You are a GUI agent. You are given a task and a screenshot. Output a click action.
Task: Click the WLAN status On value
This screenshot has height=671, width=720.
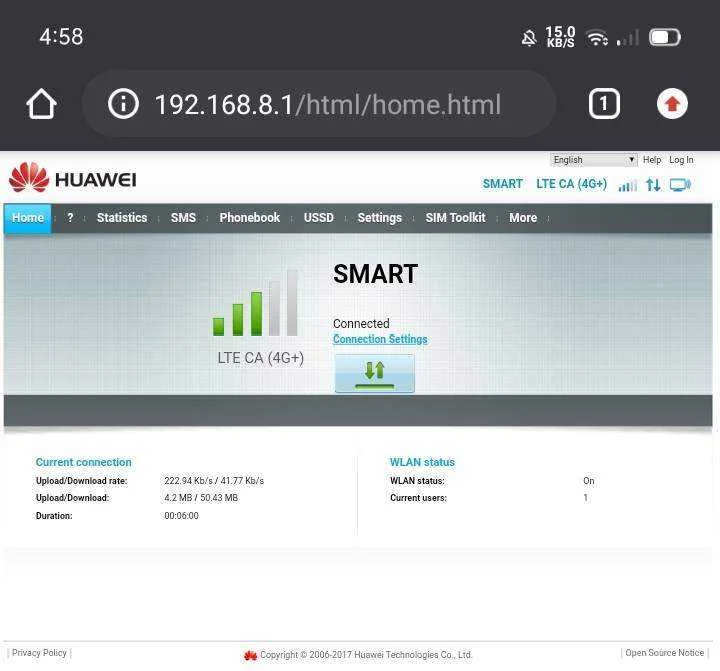(x=589, y=481)
